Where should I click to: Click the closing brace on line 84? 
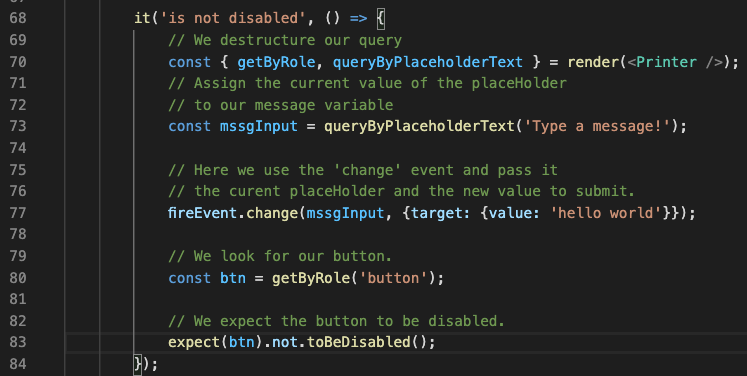pos(138,365)
